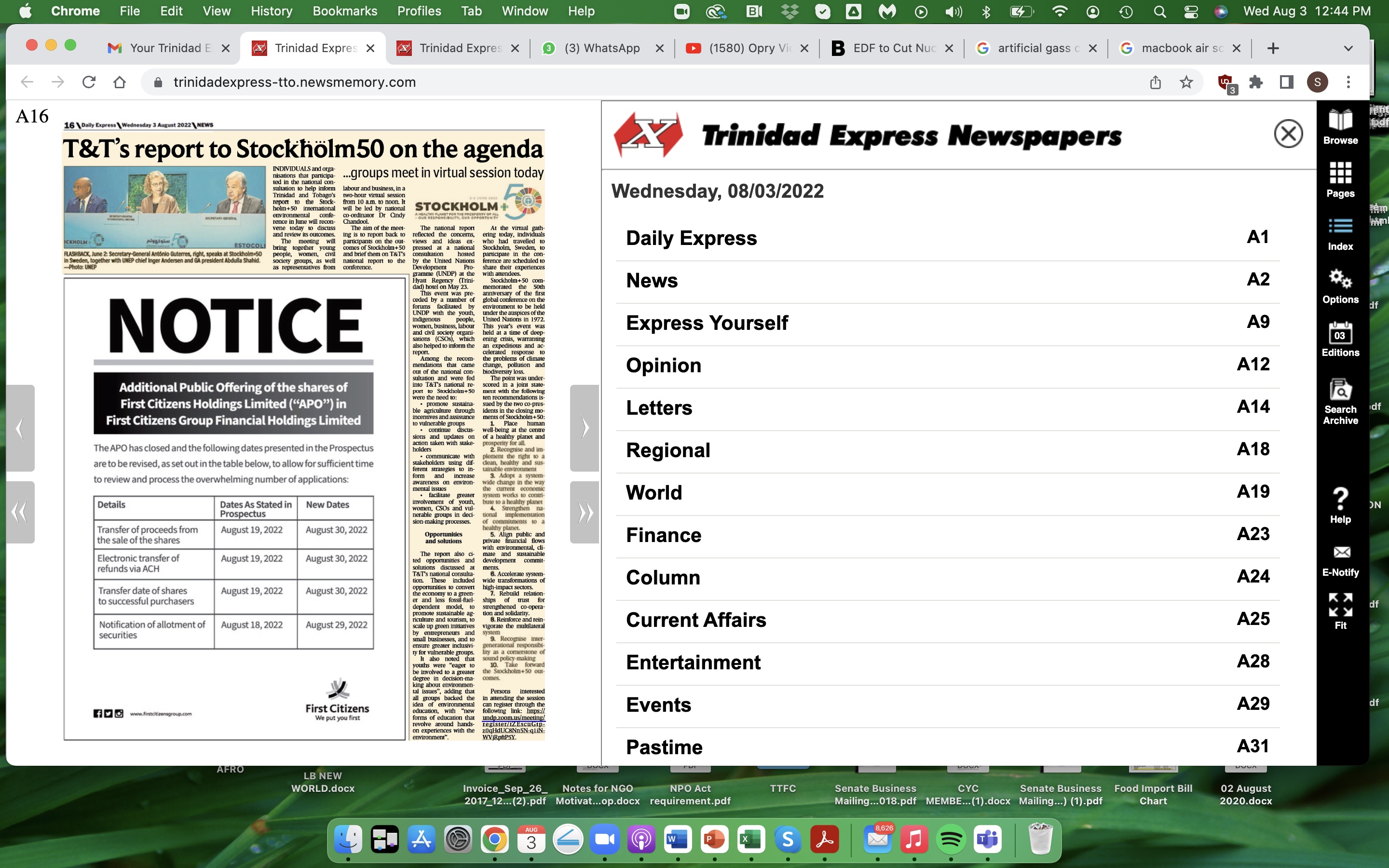Show the Pages grid view
Screen dimensions: 1389x868
click(x=1340, y=180)
